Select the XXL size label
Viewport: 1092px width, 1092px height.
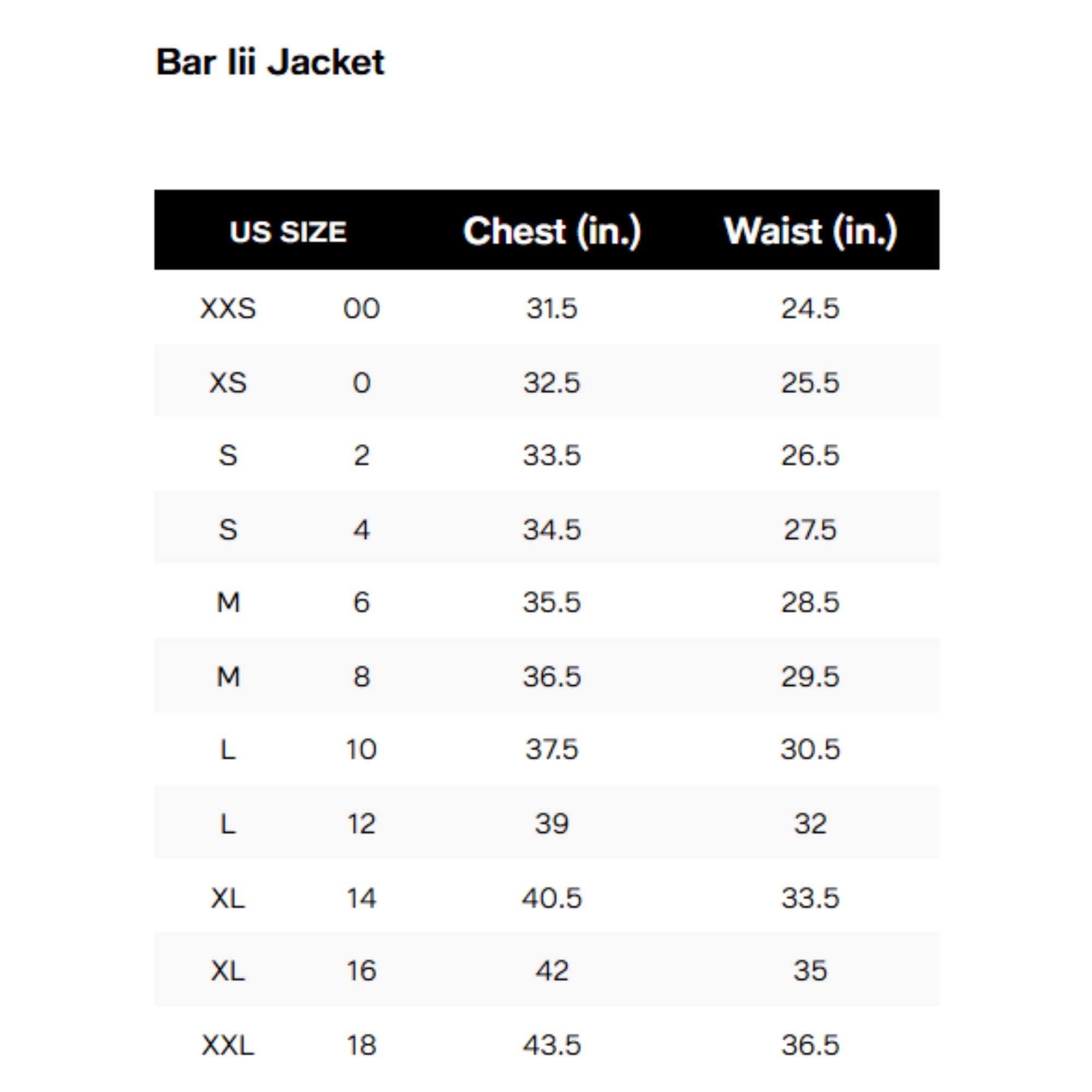(228, 1044)
